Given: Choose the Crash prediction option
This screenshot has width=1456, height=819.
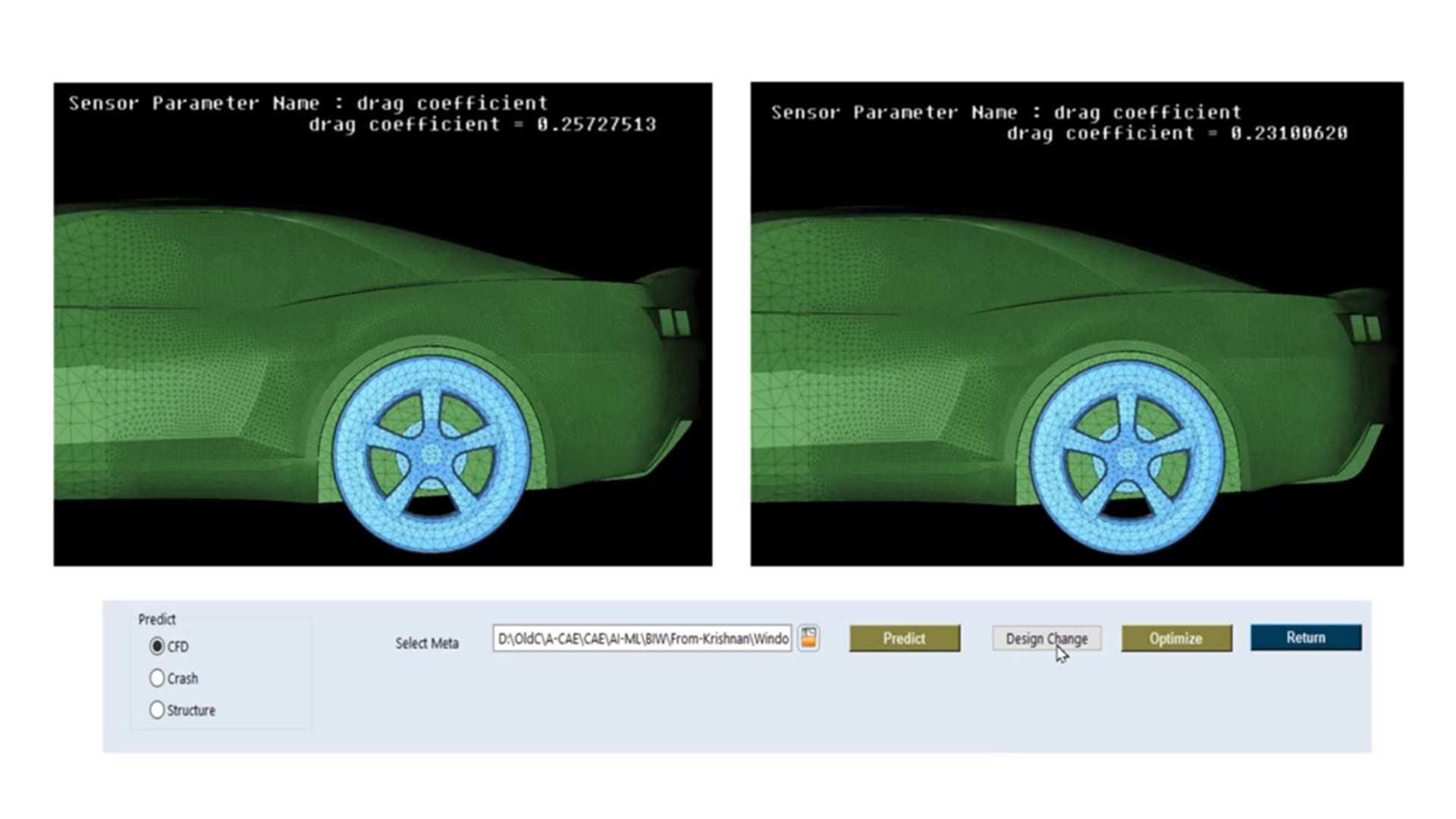Looking at the screenshot, I should (157, 678).
